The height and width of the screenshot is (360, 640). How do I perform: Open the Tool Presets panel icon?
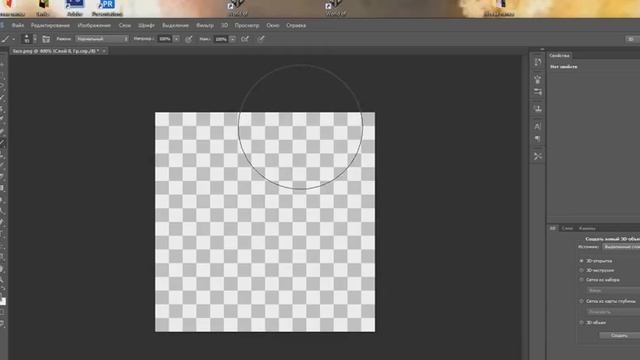538,156
